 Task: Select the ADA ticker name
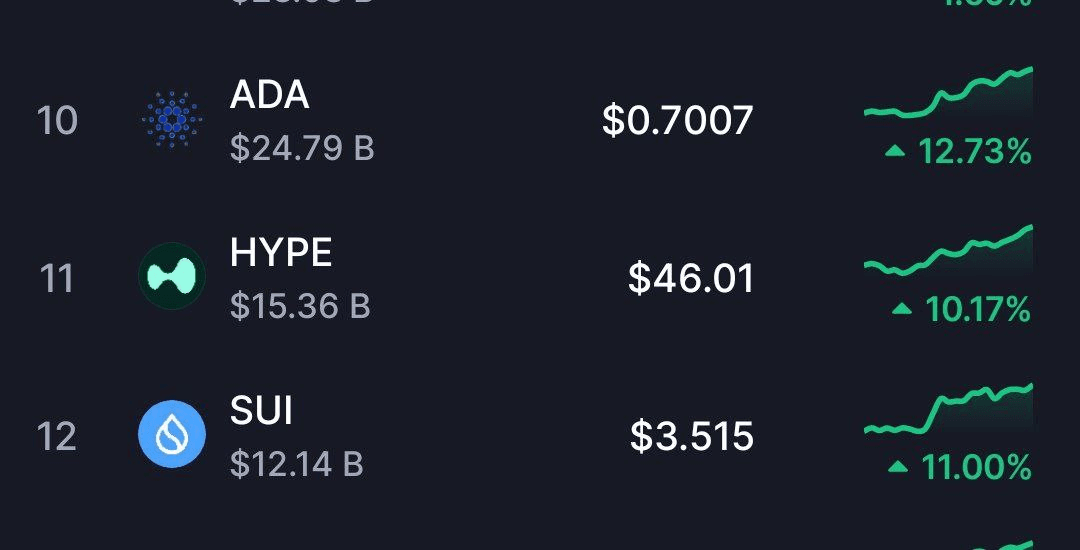pyautogui.click(x=269, y=95)
